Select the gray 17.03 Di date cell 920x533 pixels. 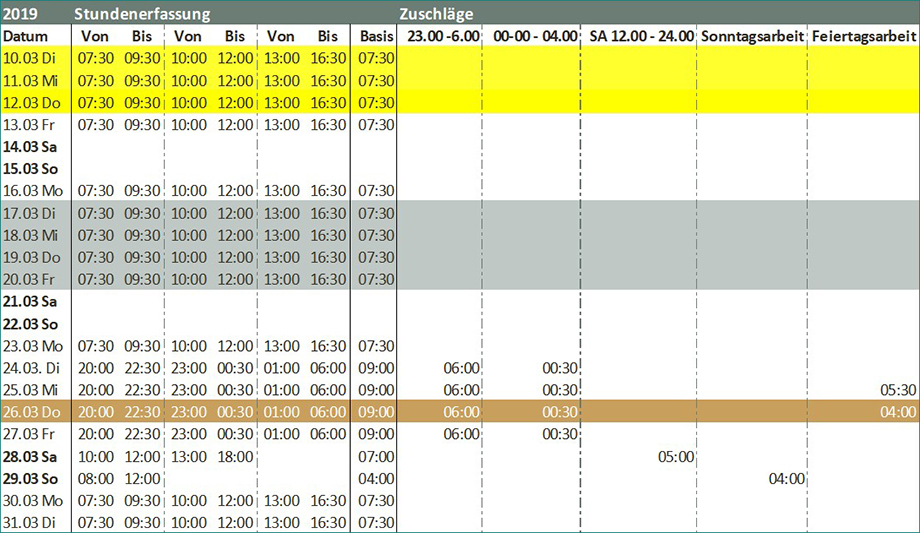click(x=30, y=213)
